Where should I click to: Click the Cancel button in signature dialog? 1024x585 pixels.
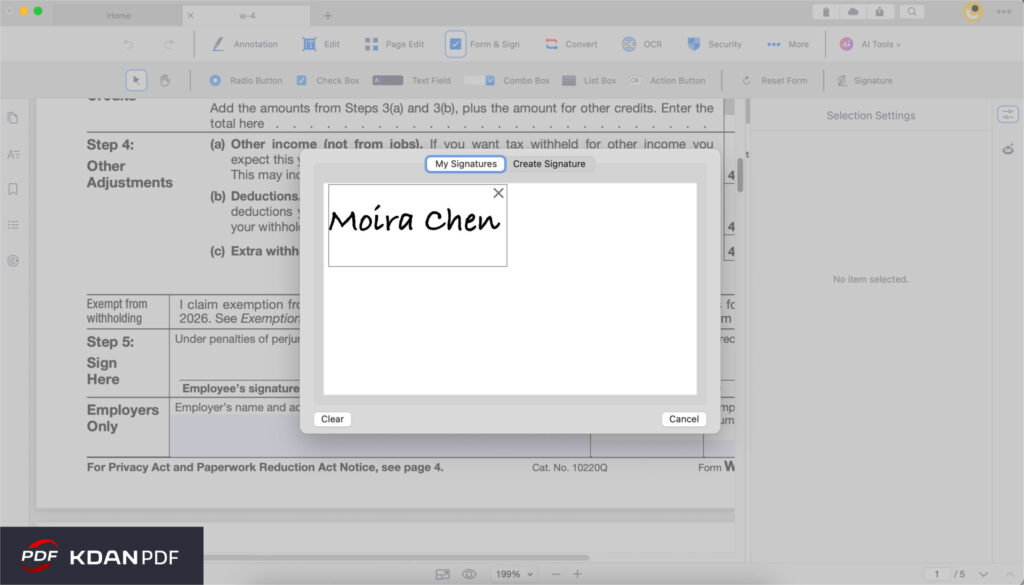pyautogui.click(x=684, y=418)
